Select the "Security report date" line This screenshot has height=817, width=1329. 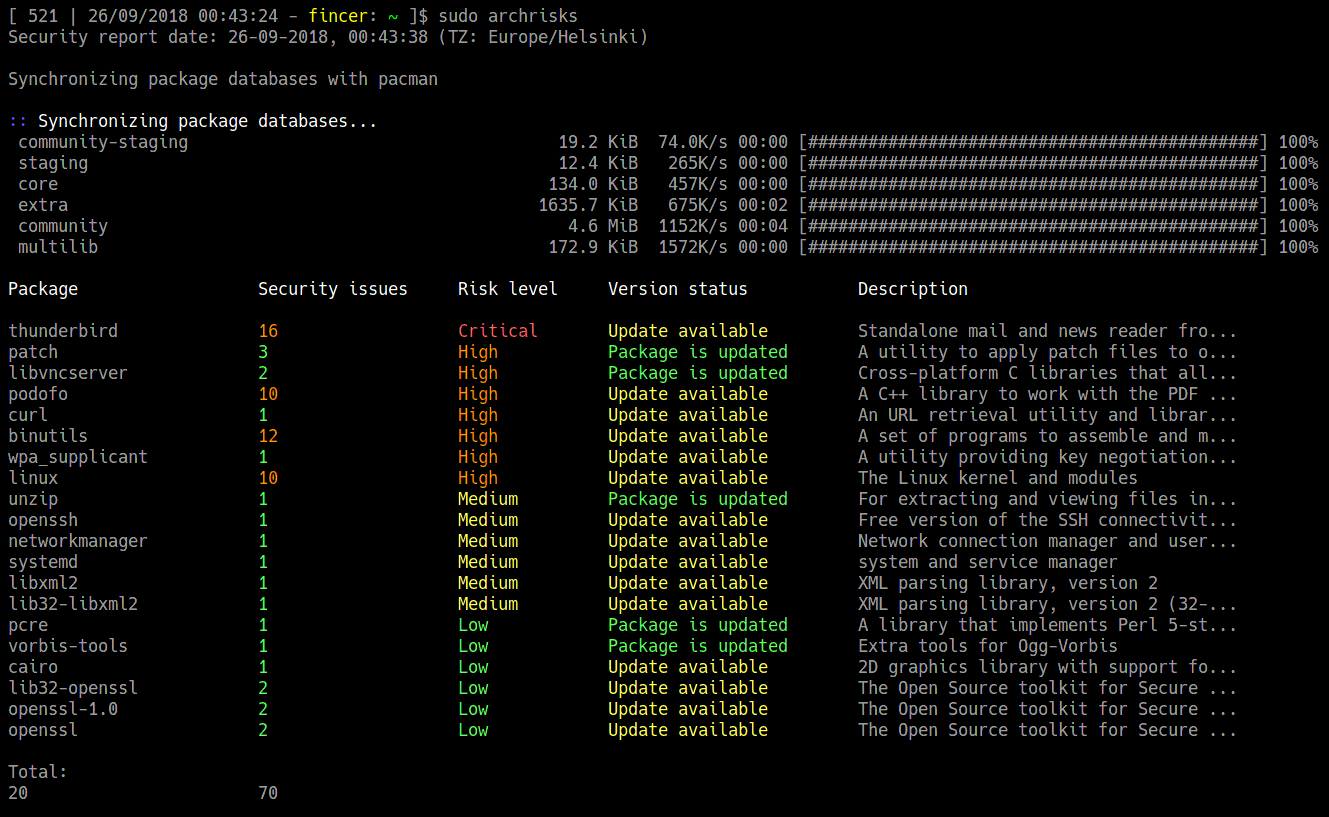tap(328, 37)
